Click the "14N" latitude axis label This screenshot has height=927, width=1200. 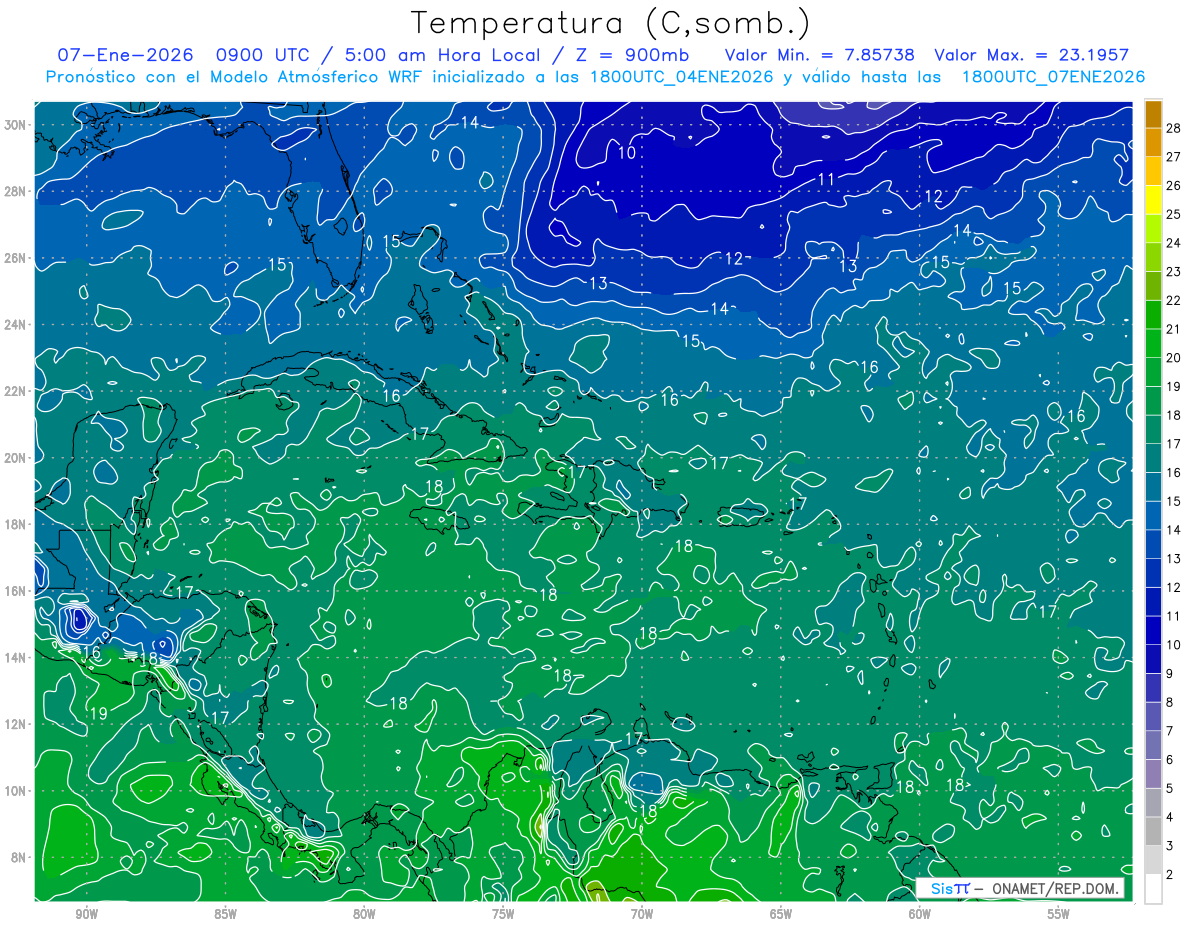click(x=15, y=657)
